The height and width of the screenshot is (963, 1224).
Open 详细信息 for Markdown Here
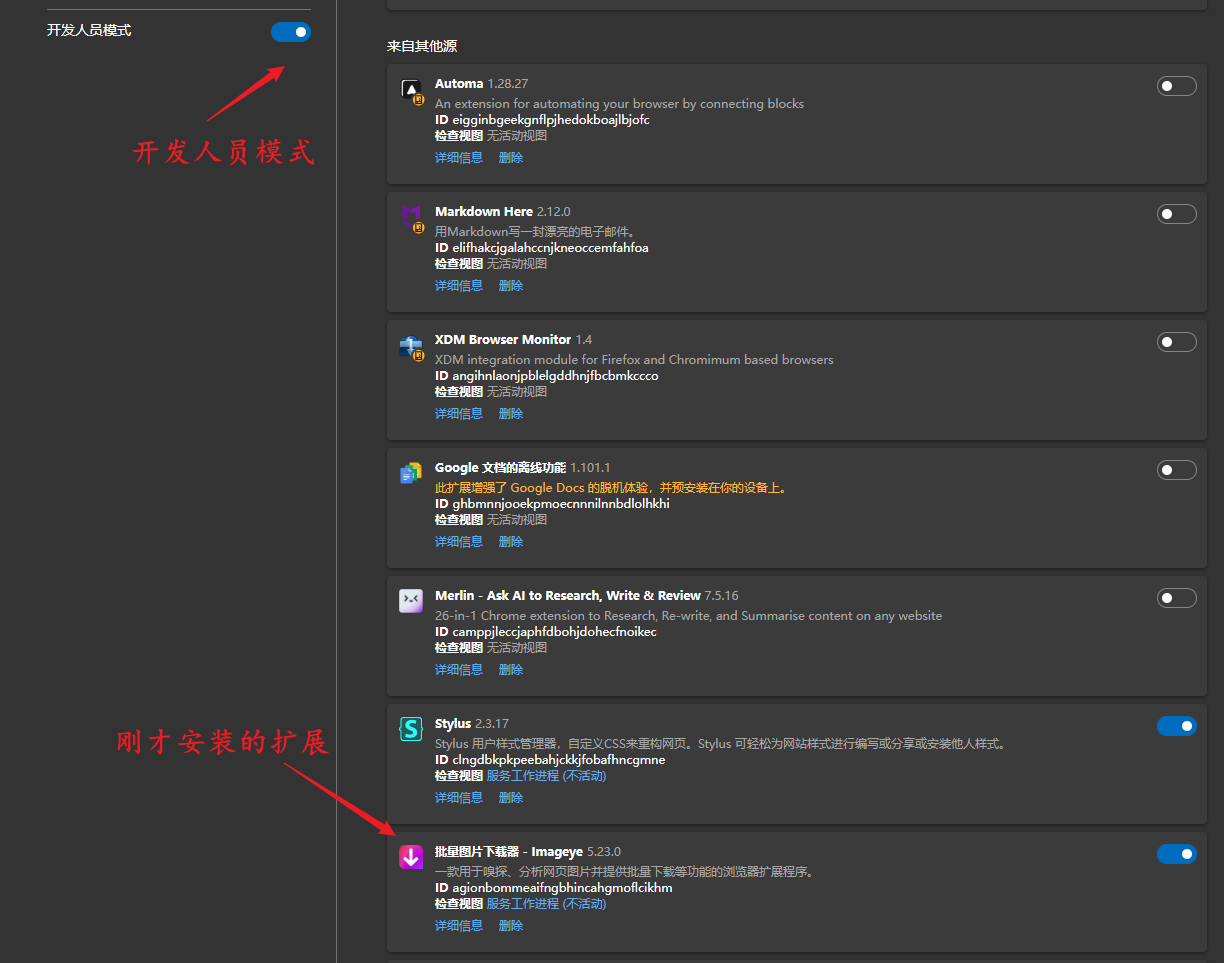[x=459, y=286]
